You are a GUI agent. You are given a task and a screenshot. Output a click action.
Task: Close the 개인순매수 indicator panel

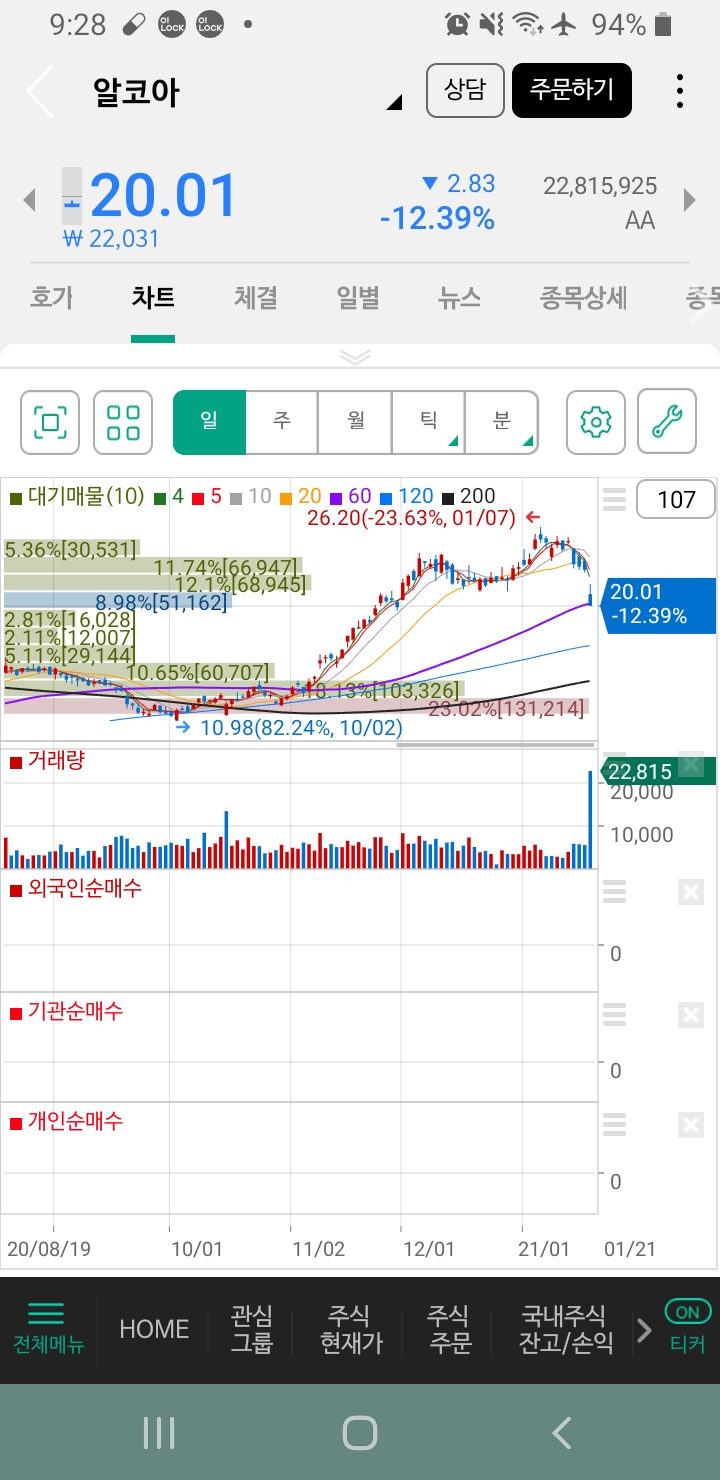click(x=690, y=1125)
